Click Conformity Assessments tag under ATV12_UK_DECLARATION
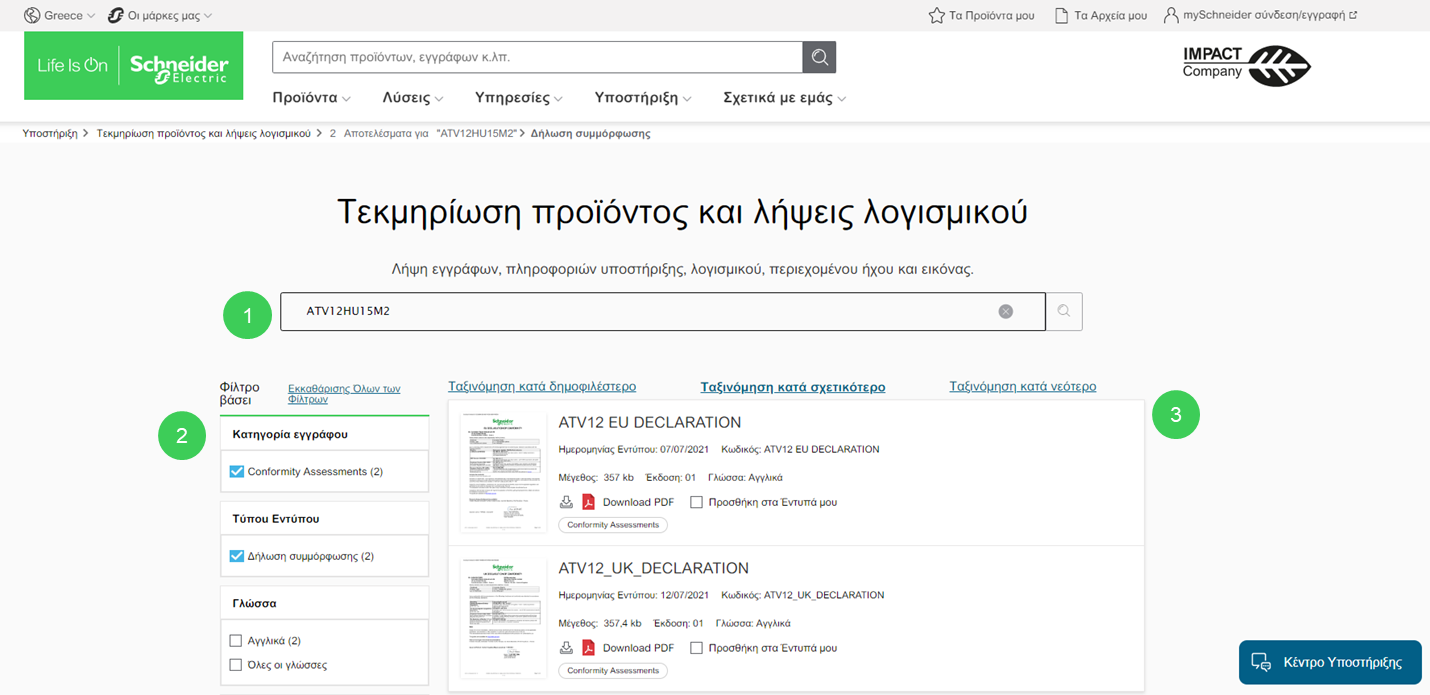The width and height of the screenshot is (1430, 695). click(613, 671)
